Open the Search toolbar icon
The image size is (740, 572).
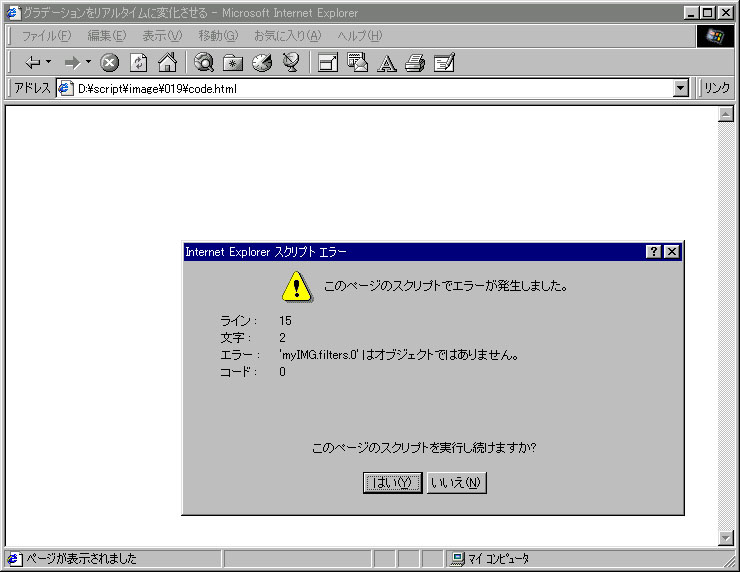pos(204,62)
